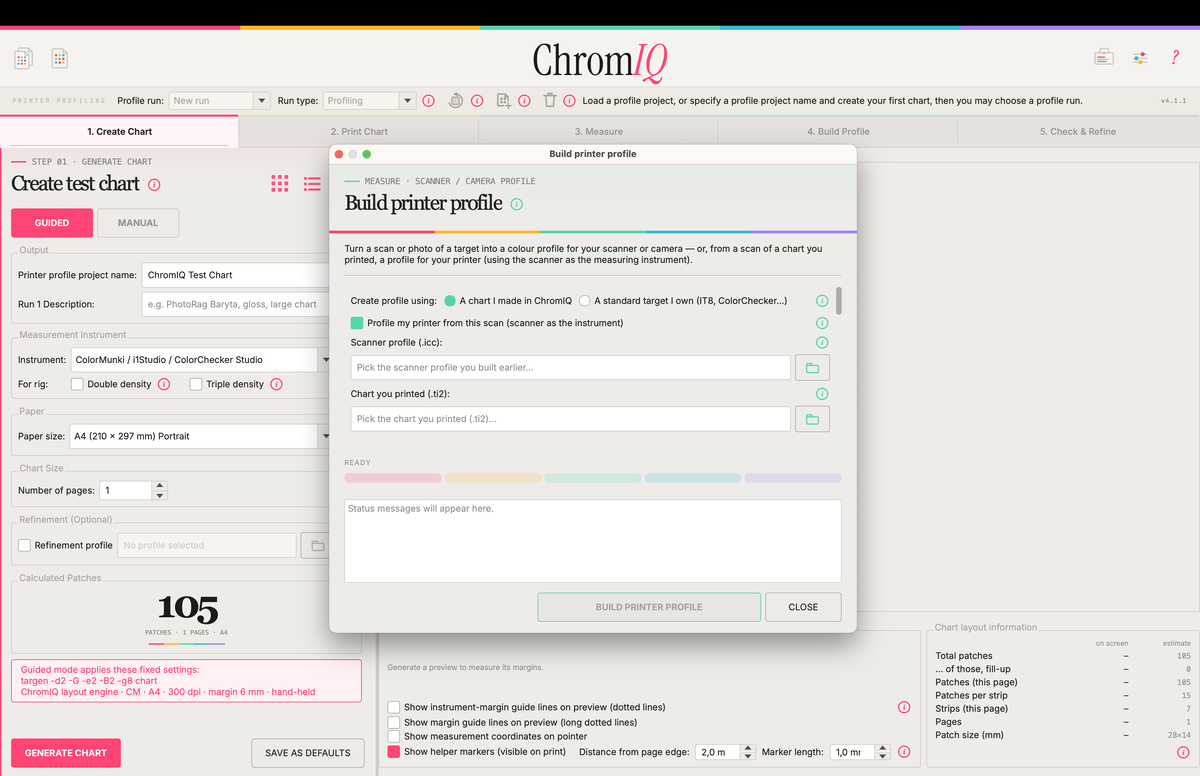Click BUILD PRINTER PROFILE button
The image size is (1200, 776).
click(649, 607)
